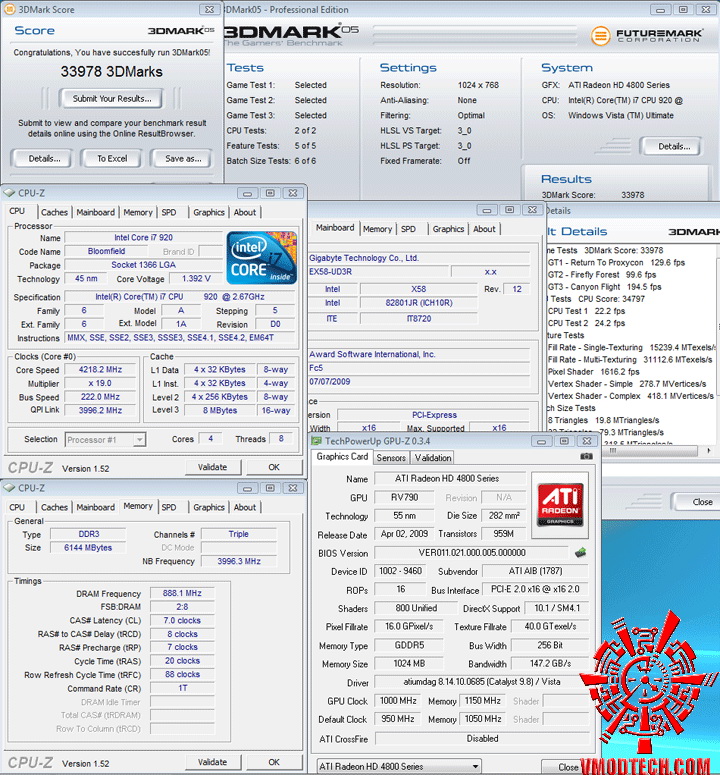Click 'Gigabyte Technology Co., Ltd.' manufacturer field
The height and width of the screenshot is (775, 720).
pyautogui.click(x=419, y=258)
